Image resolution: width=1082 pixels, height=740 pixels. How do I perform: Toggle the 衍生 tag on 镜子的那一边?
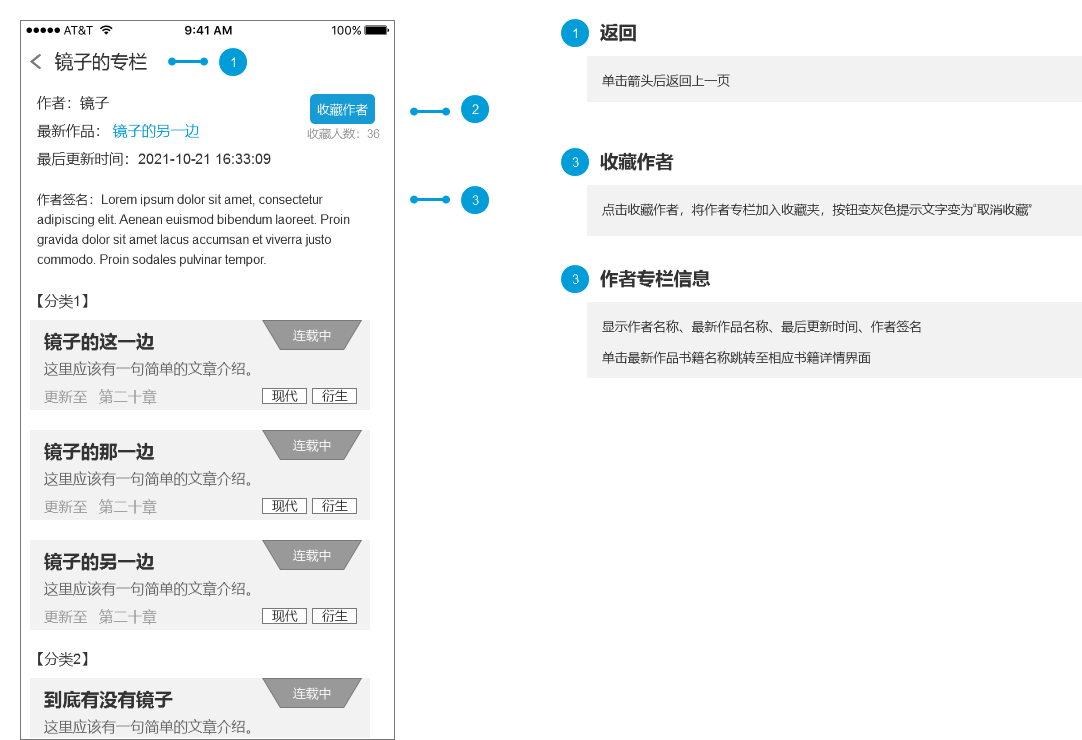pyautogui.click(x=334, y=505)
